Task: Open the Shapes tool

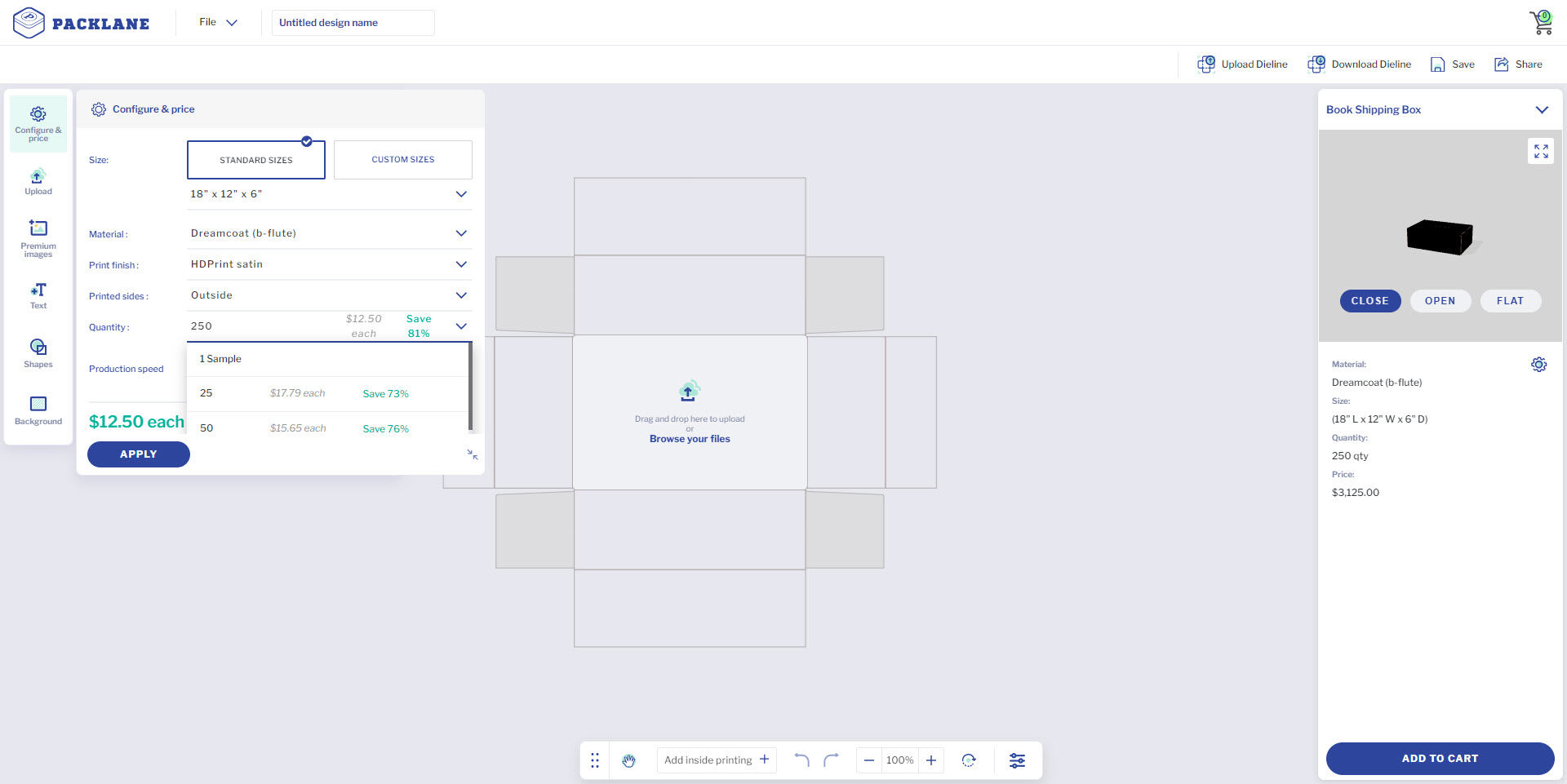Action: coord(38,352)
